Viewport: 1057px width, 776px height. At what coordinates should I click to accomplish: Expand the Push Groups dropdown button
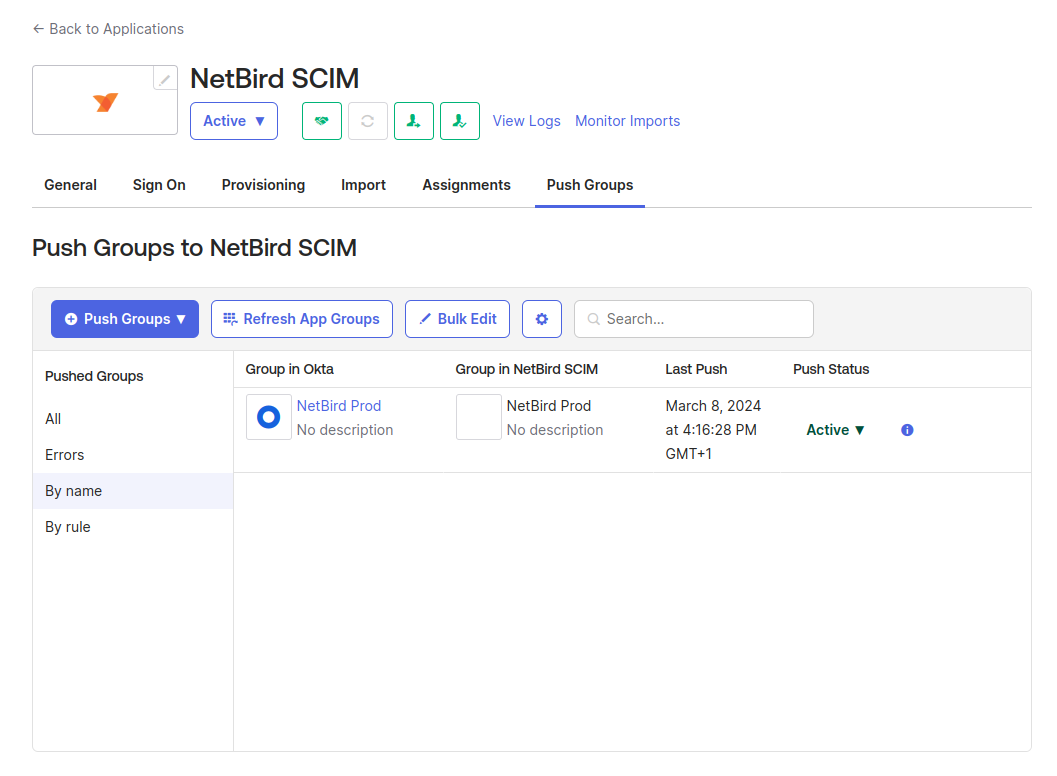coord(125,319)
